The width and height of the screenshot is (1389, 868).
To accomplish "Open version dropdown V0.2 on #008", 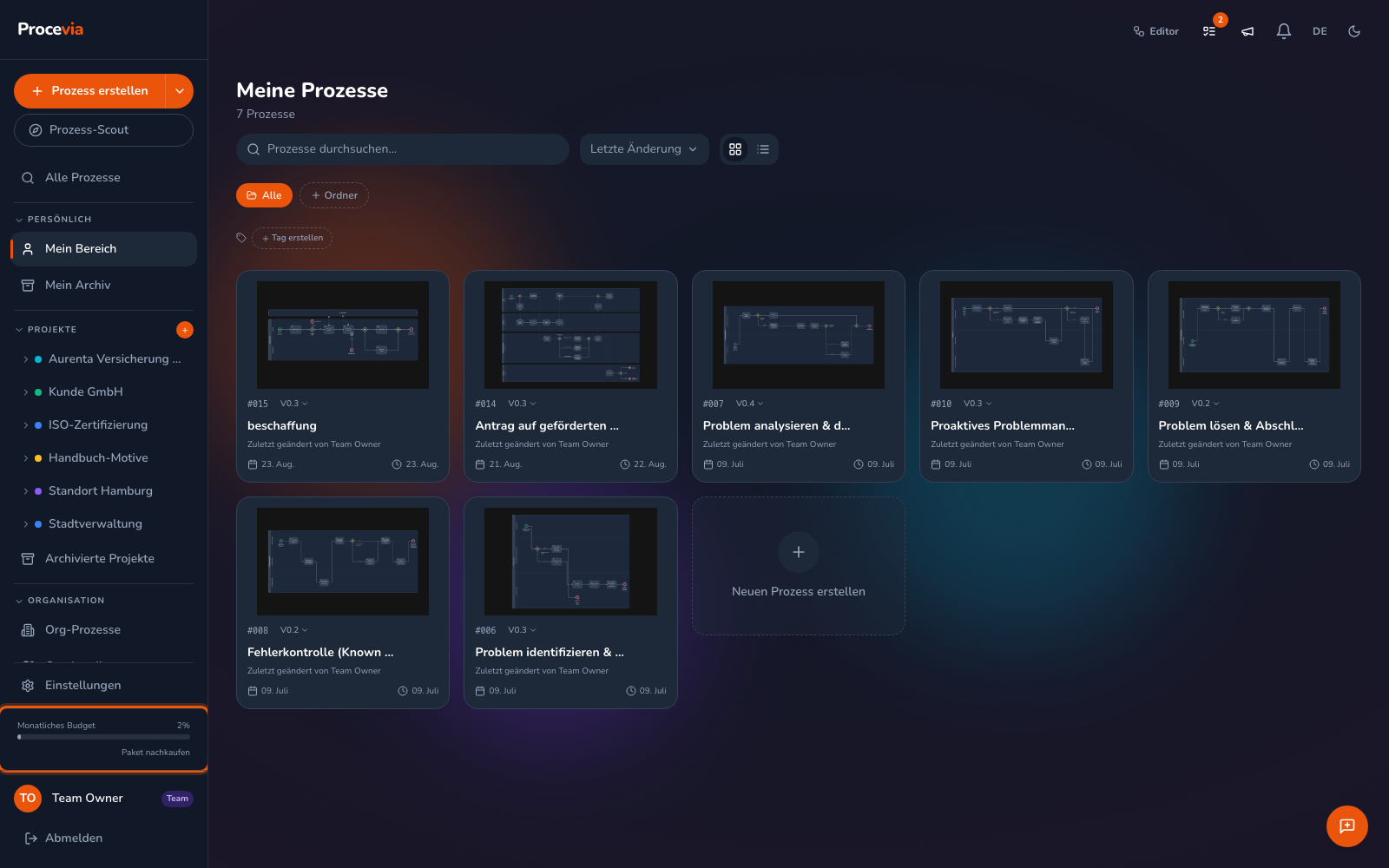I will 293,630.
